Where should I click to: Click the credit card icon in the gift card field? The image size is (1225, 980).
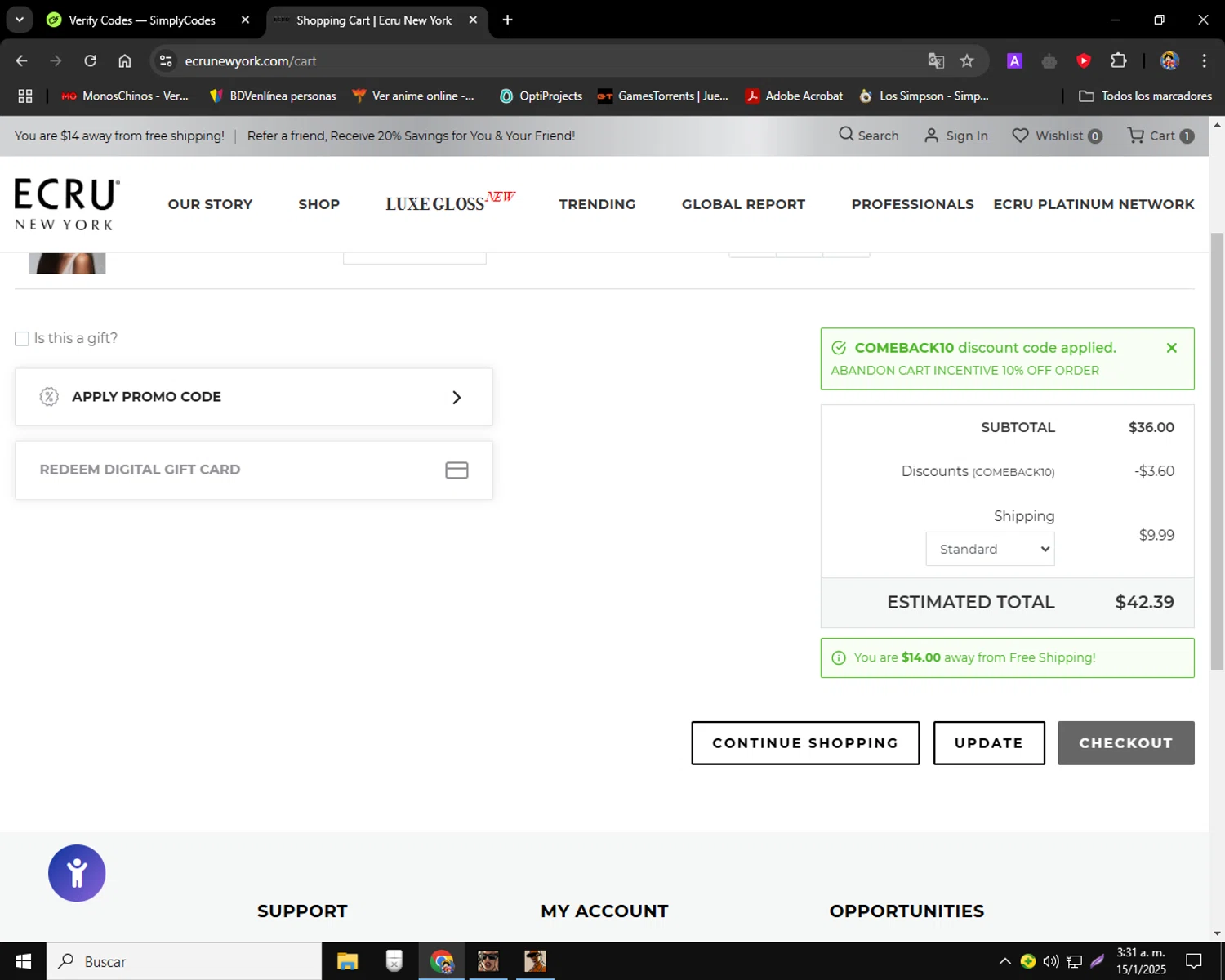click(x=457, y=470)
